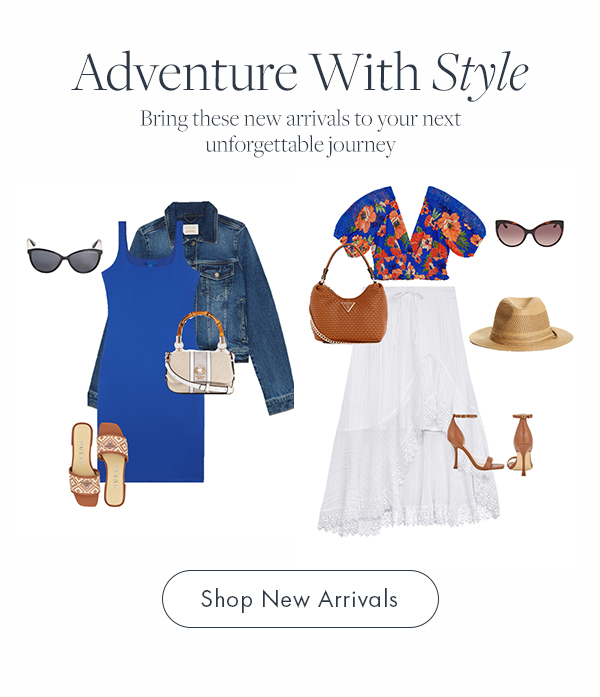Click the brown woven shoulder bag
The image size is (600, 697).
[348, 296]
